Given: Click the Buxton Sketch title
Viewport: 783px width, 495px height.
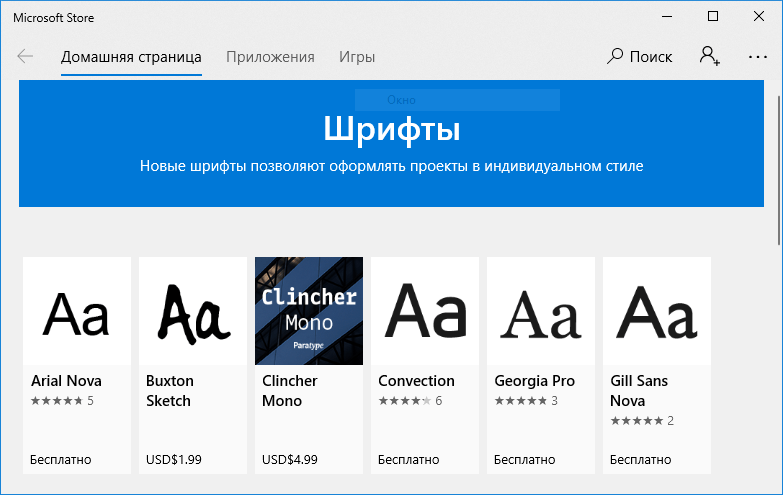Looking at the screenshot, I should 170,391.
